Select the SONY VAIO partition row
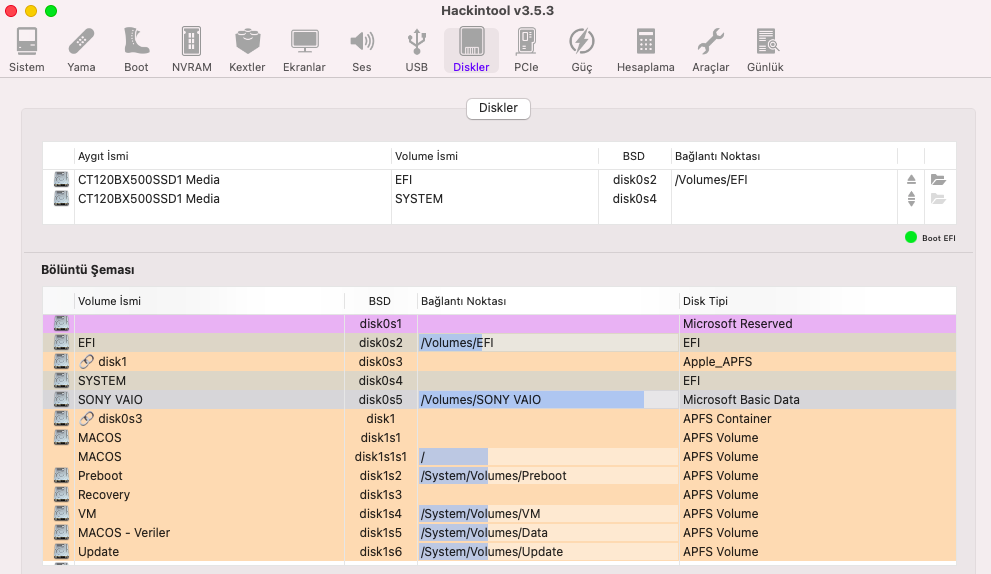This screenshot has height=574, width=991. 200,400
